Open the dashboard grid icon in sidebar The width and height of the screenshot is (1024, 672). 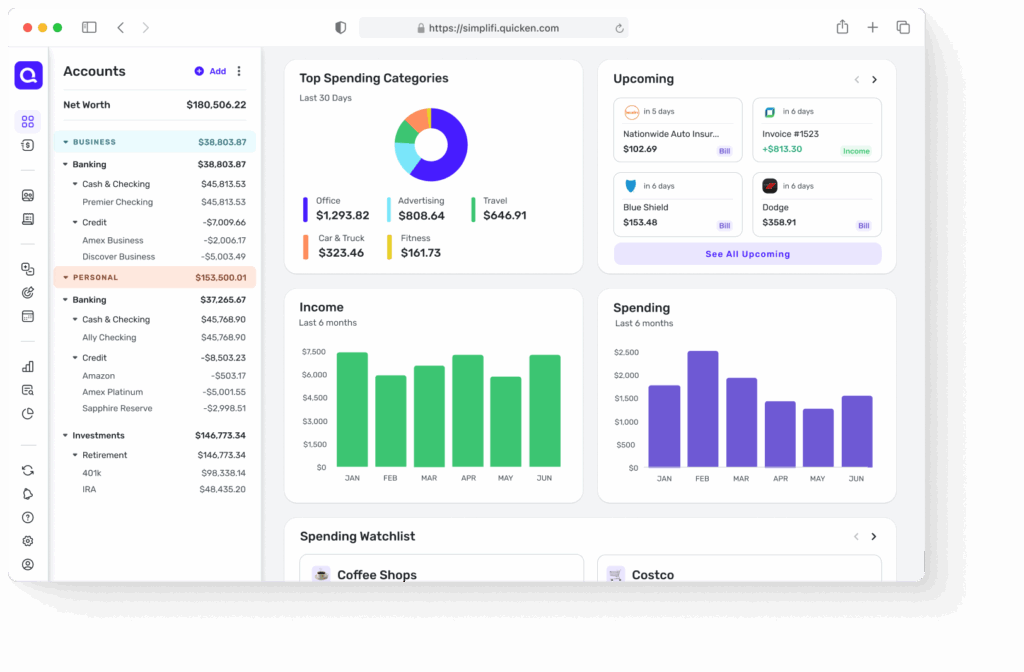tap(28, 122)
